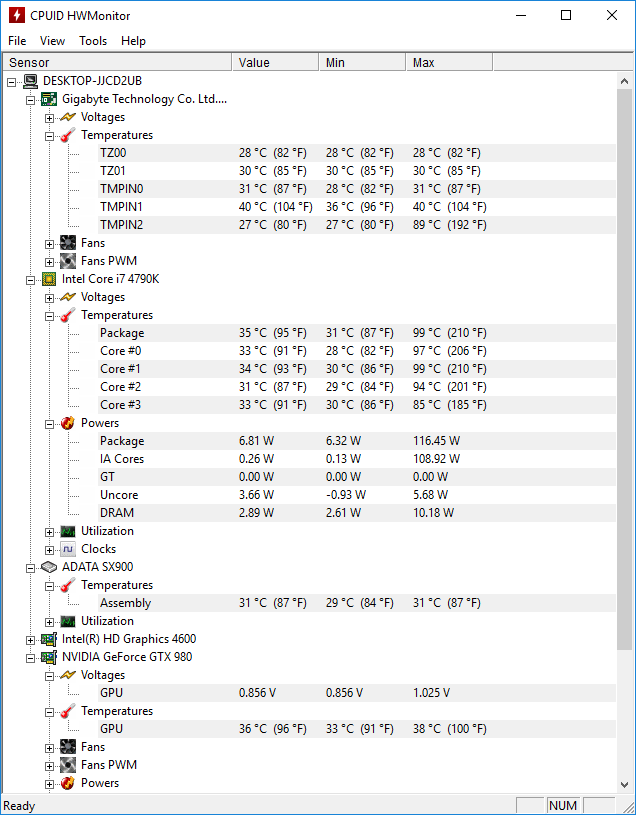Image resolution: width=636 pixels, height=815 pixels.
Task: Select the Gigabyte motherboard icon
Action: tap(49, 99)
